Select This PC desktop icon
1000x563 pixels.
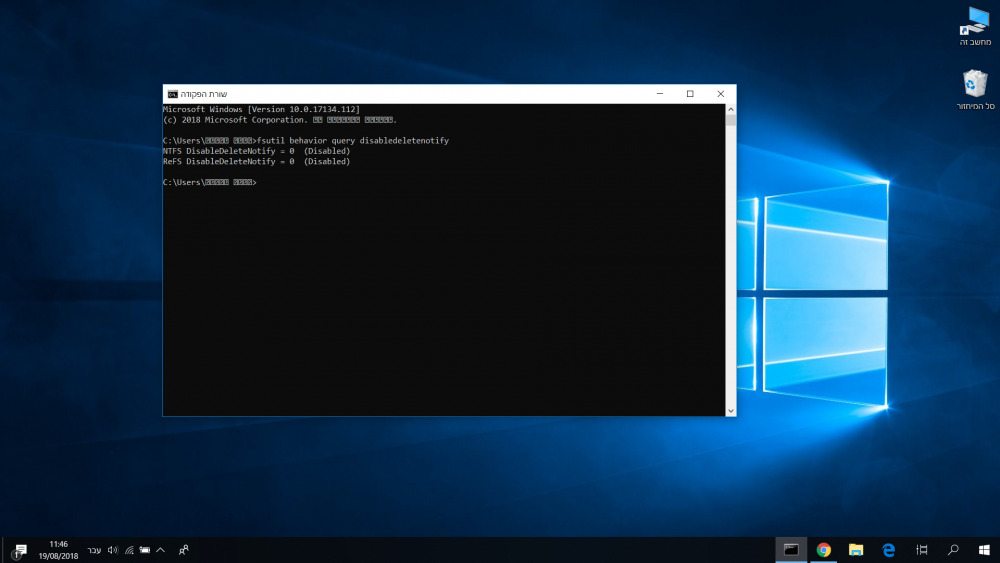[x=975, y=27]
